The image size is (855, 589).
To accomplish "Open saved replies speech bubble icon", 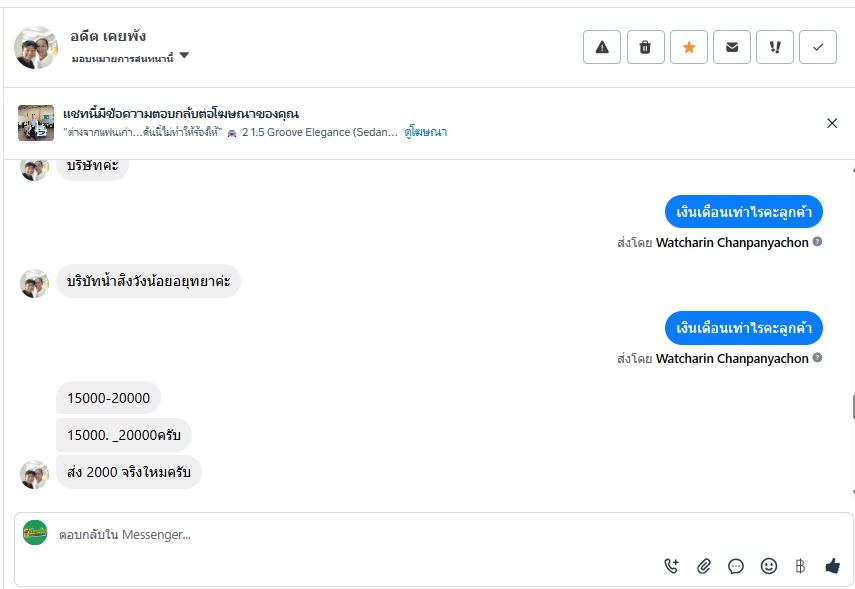I will [x=736, y=566].
